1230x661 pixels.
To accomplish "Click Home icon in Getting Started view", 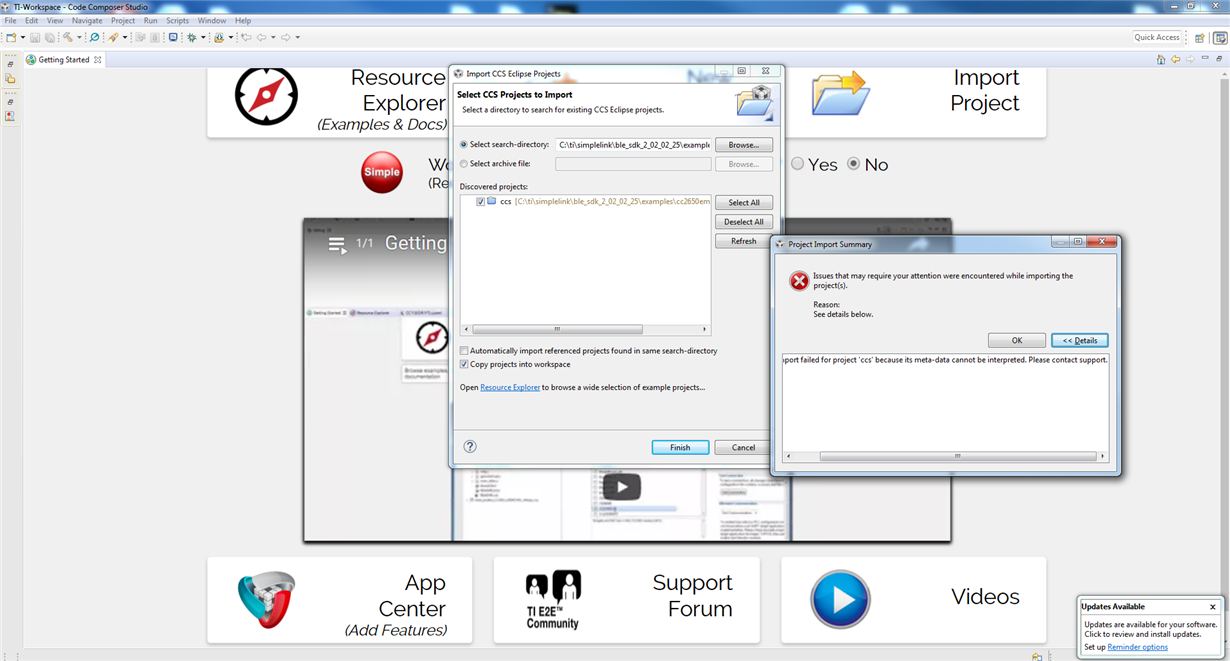I will pos(1161,60).
